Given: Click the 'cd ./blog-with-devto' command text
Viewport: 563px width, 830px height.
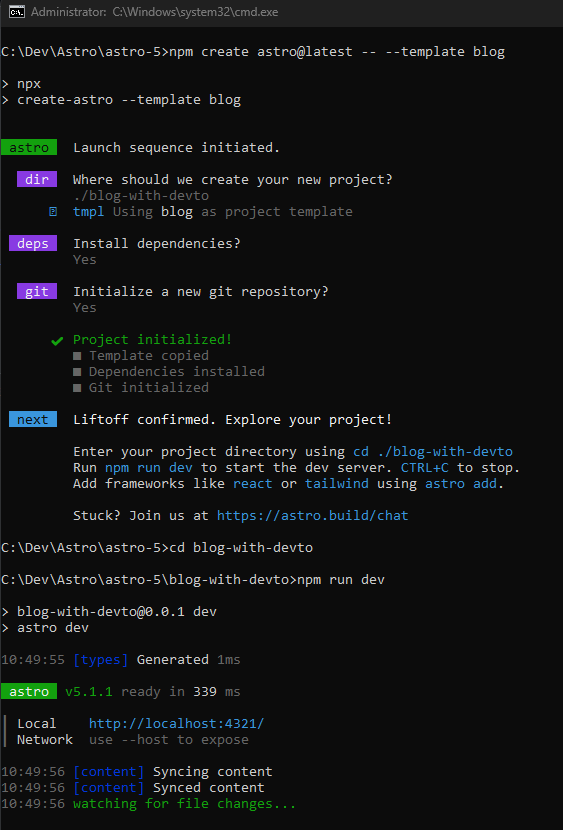Looking at the screenshot, I should (x=433, y=452).
